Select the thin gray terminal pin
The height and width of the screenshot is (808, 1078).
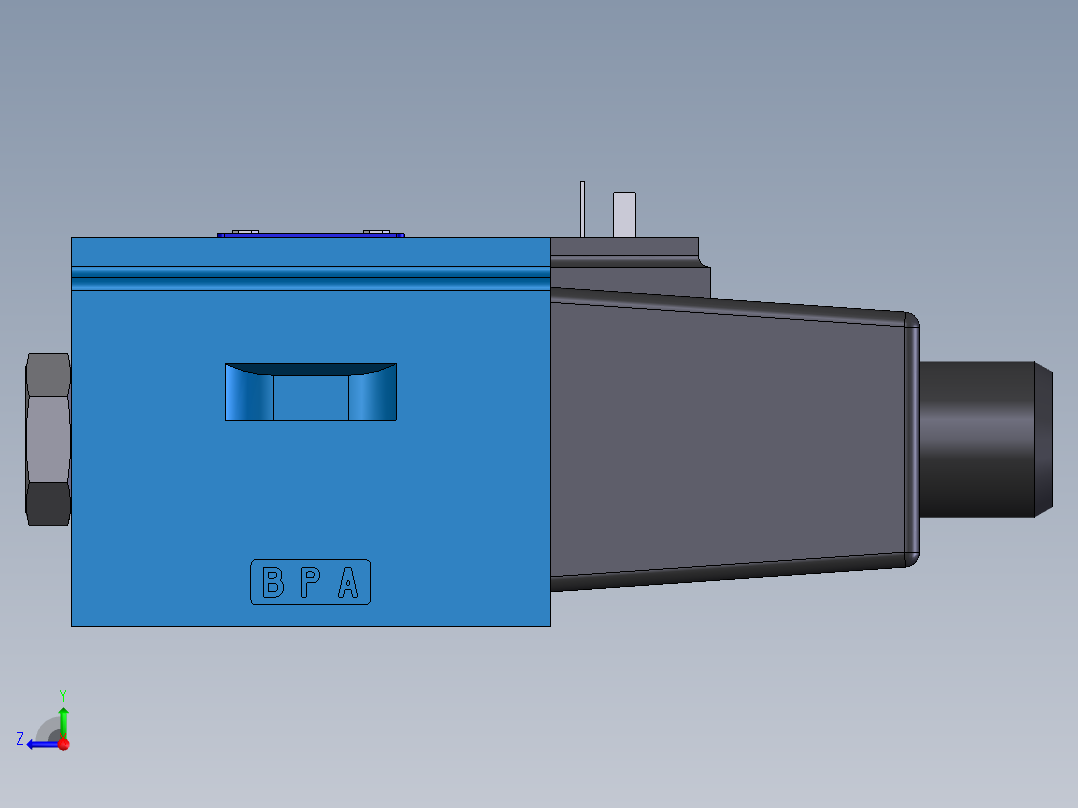coord(581,208)
